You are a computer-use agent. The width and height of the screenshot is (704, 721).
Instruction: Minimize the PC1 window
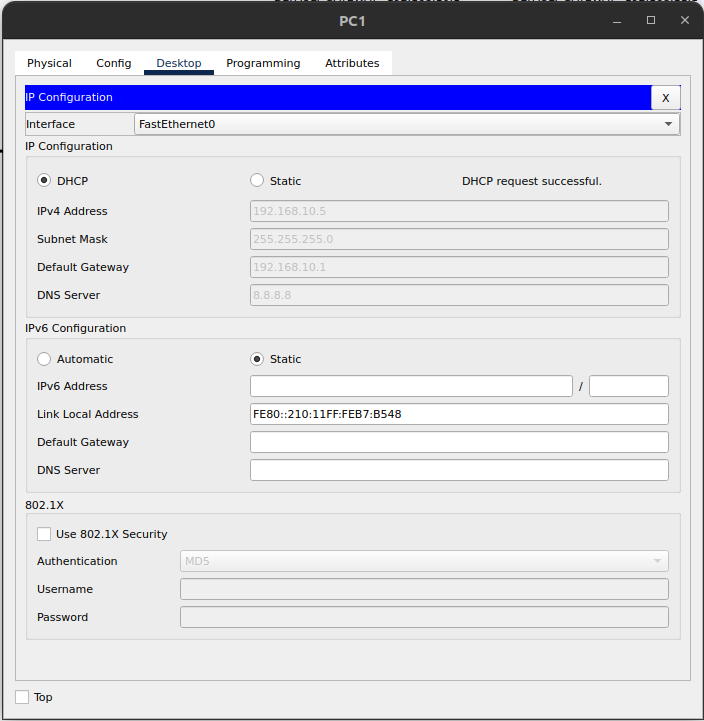click(x=617, y=21)
